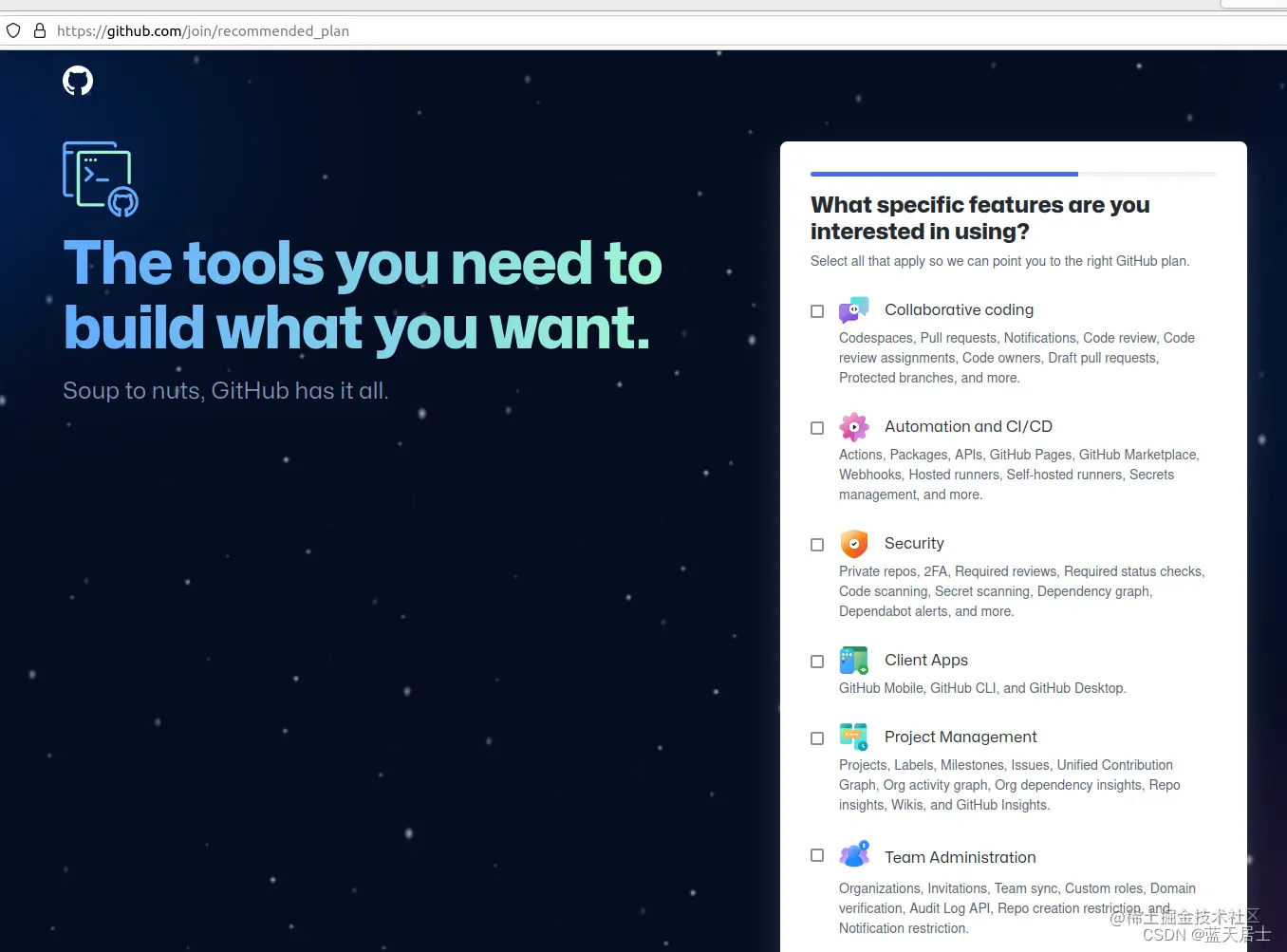Viewport: 1287px width, 952px height.
Task: Click the Automation and CI/CD gear icon
Action: (854, 427)
